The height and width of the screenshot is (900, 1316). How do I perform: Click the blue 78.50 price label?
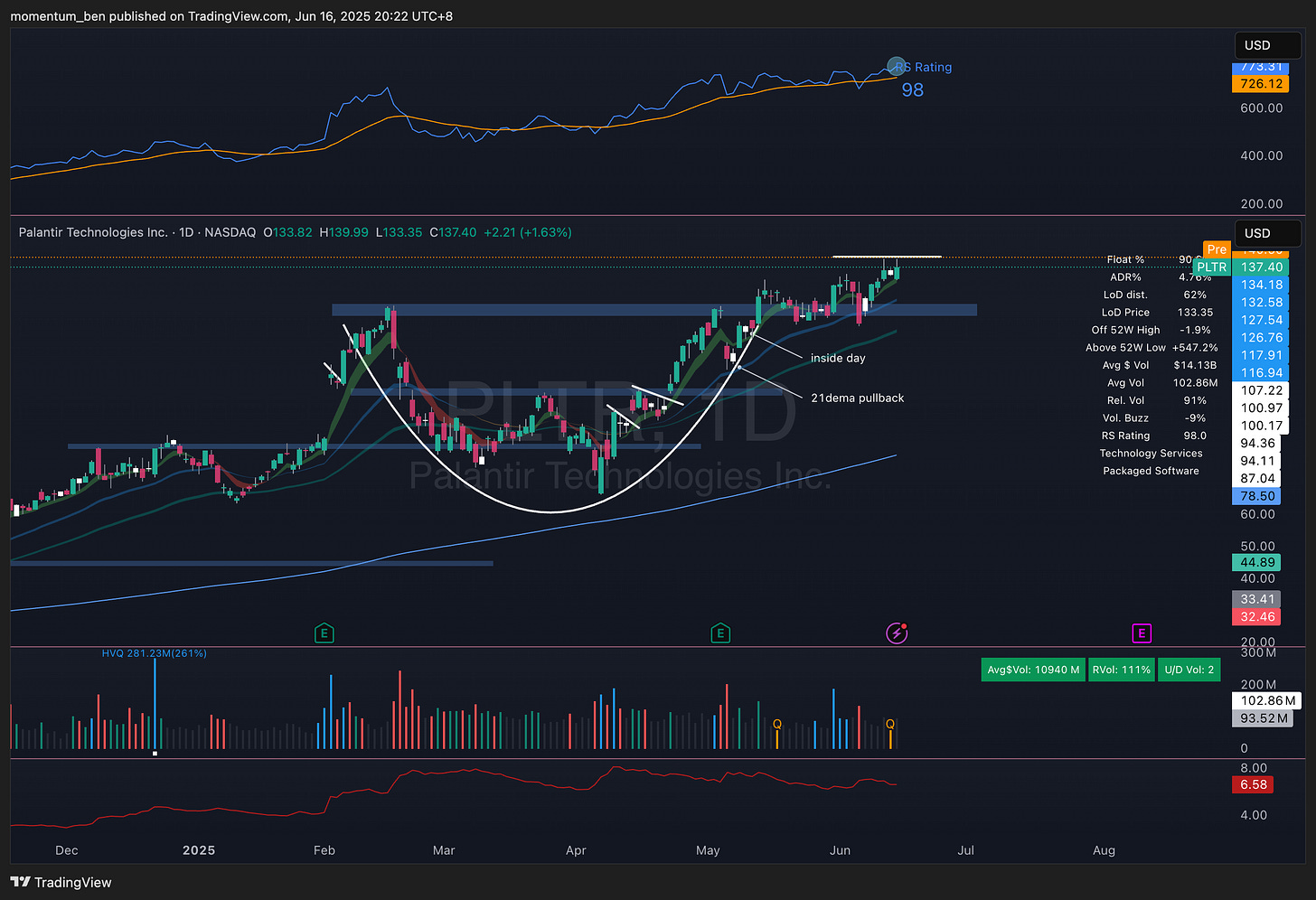click(1257, 496)
